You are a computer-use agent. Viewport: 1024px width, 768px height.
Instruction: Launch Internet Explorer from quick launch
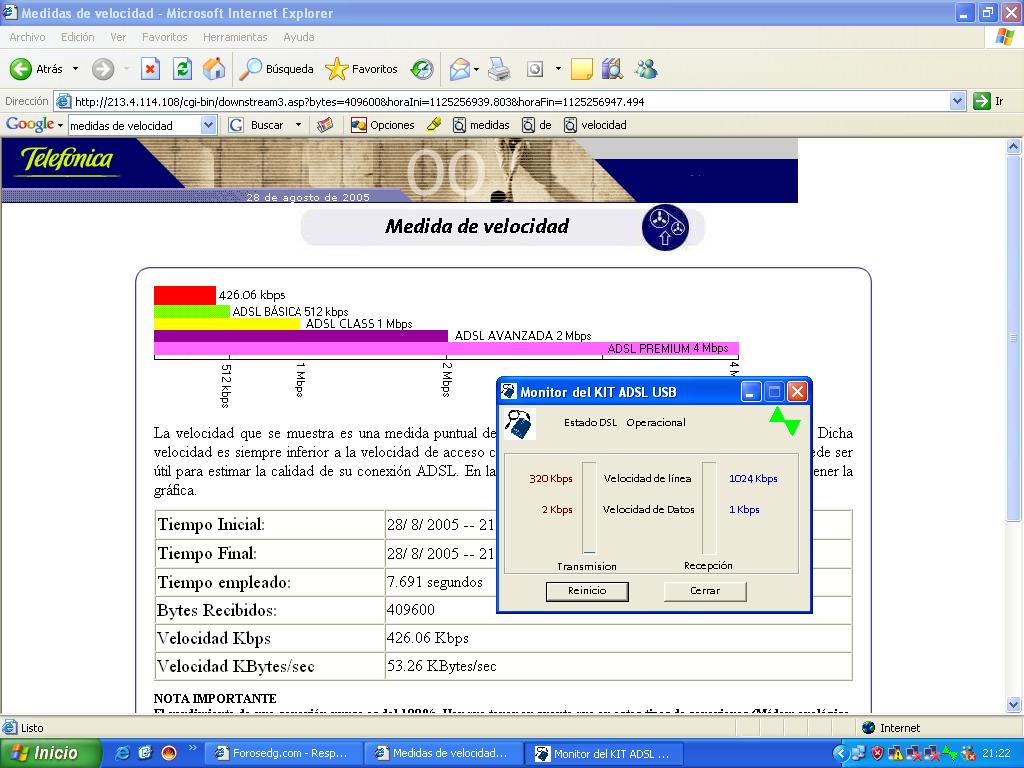click(122, 754)
